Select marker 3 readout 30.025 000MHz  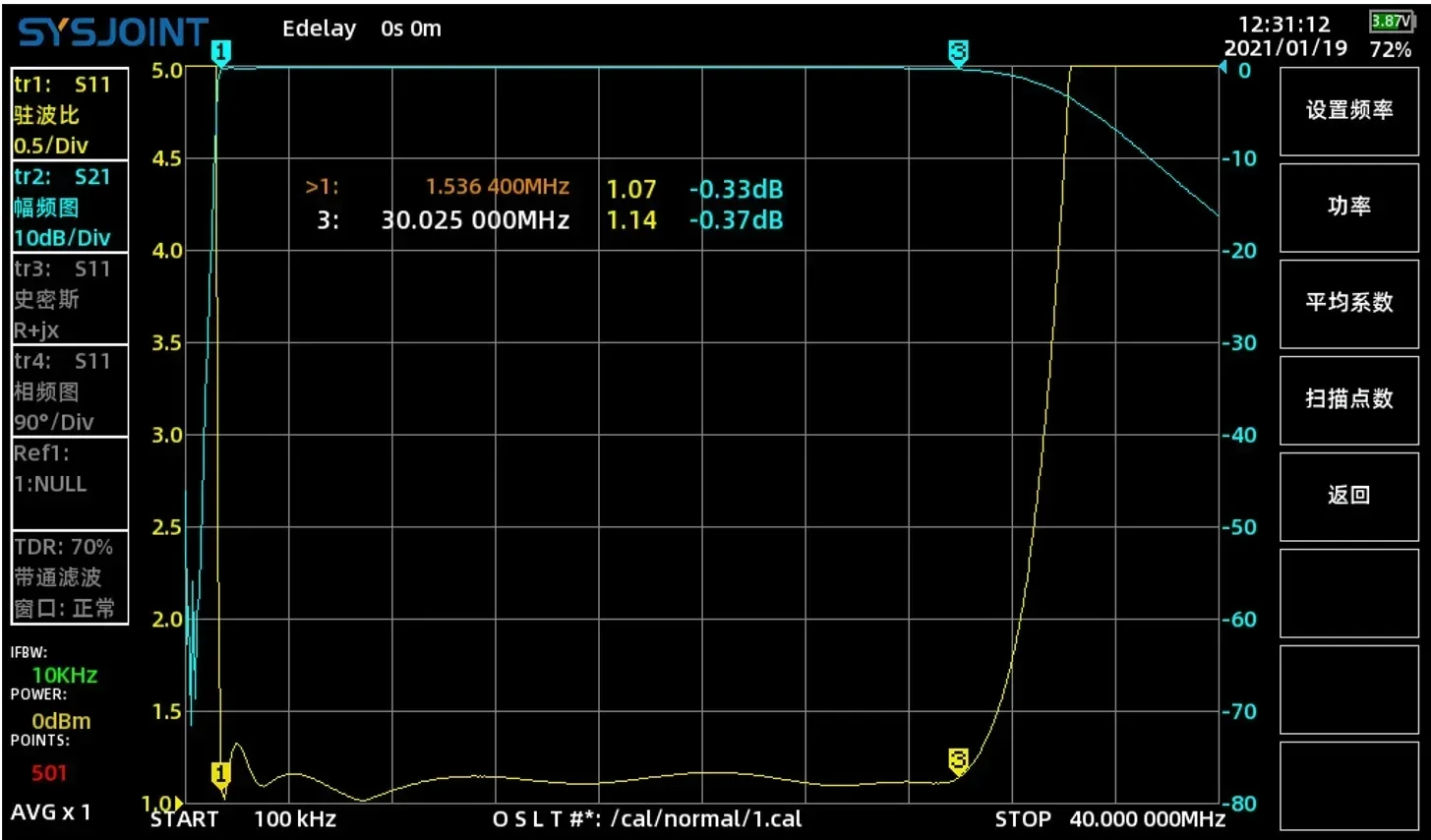[443, 220]
